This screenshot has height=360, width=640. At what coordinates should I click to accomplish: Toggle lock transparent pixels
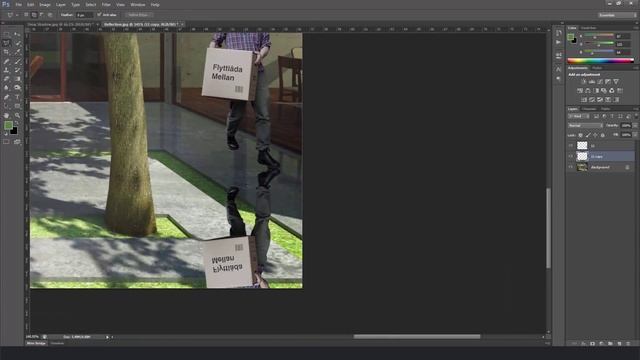click(x=580, y=135)
